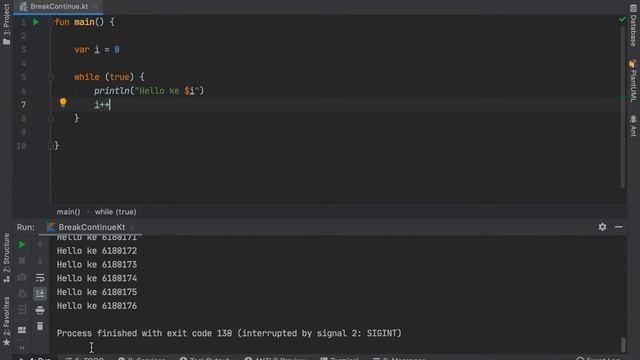The image size is (640, 360).
Task: Clear all console output with trash icon
Action: (40, 326)
